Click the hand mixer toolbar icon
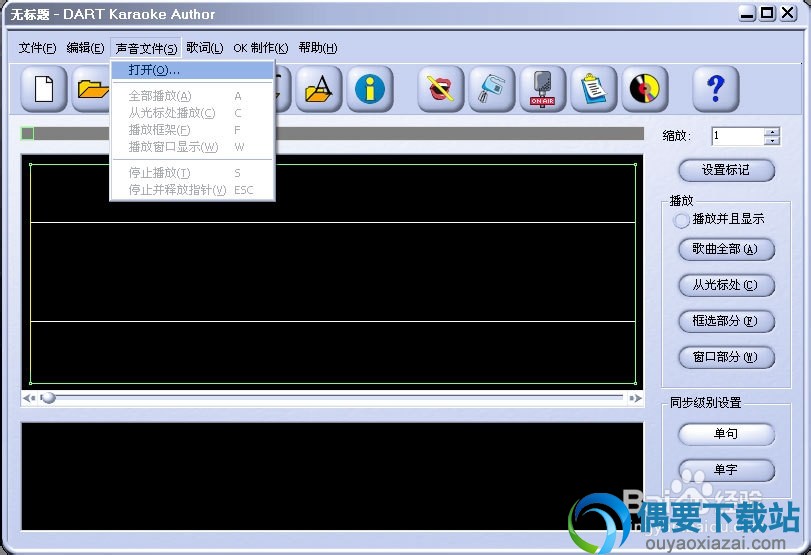Image resolution: width=811 pixels, height=555 pixels. [x=491, y=88]
